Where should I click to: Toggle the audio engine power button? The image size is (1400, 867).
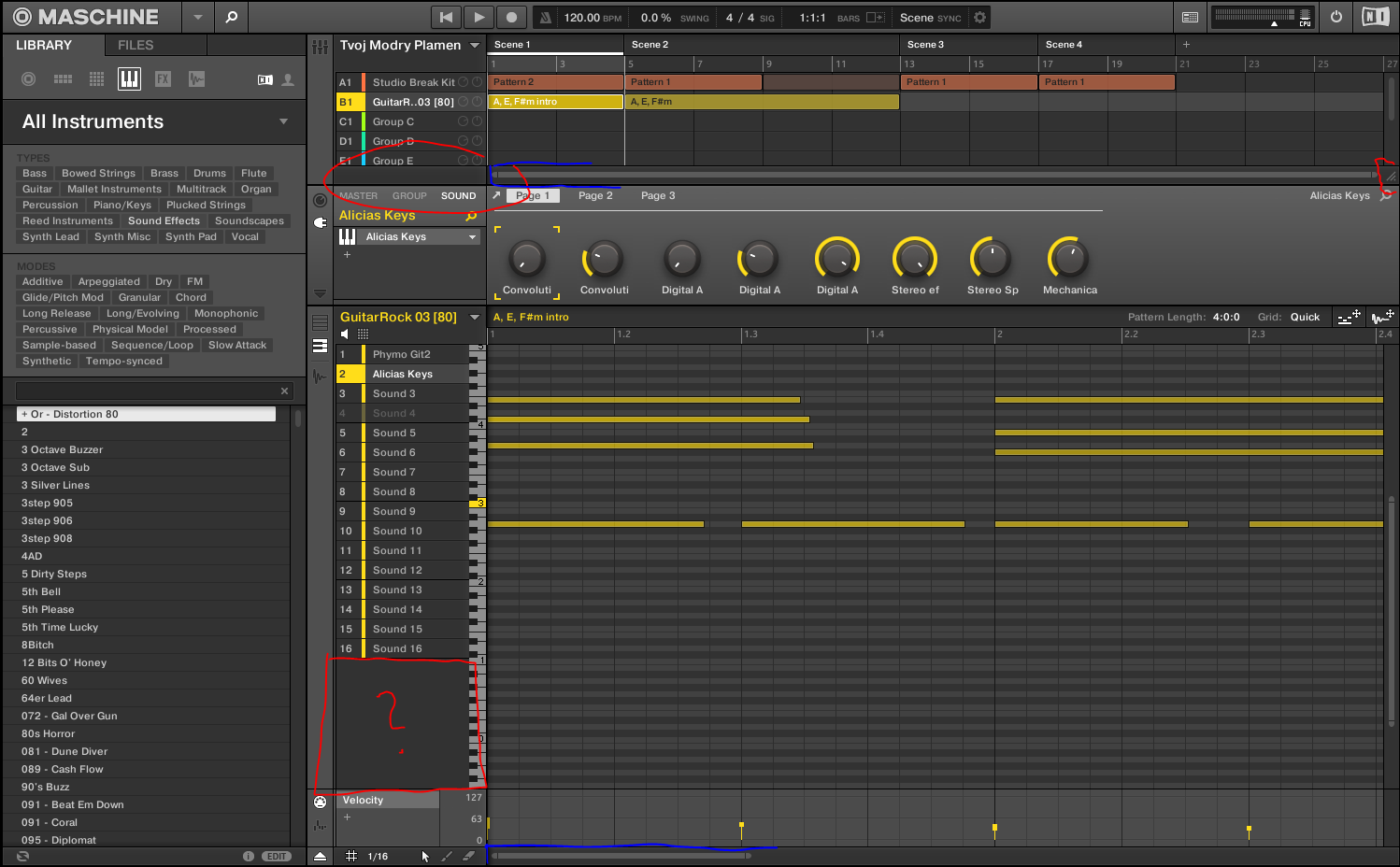1336,17
